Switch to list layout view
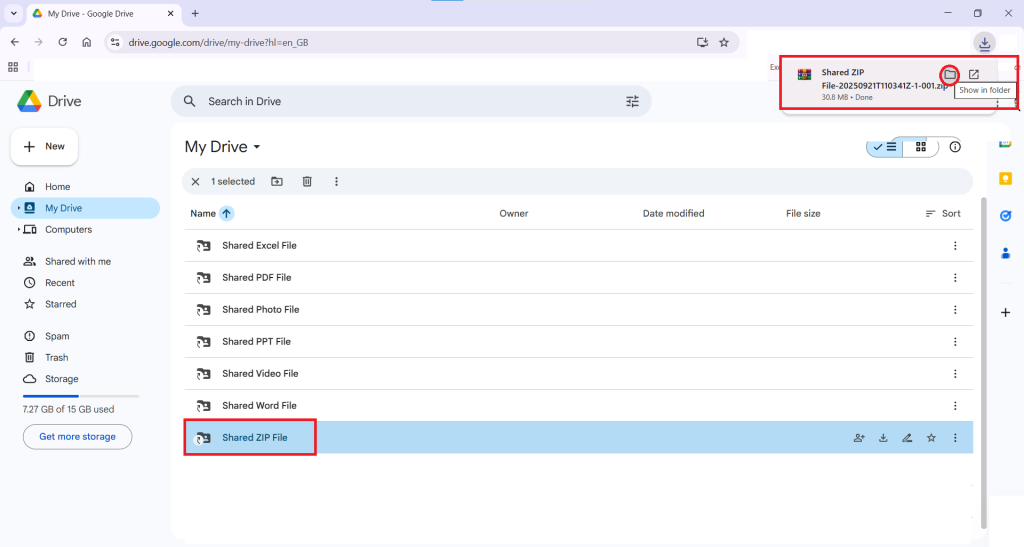The image size is (1024, 547). [885, 147]
